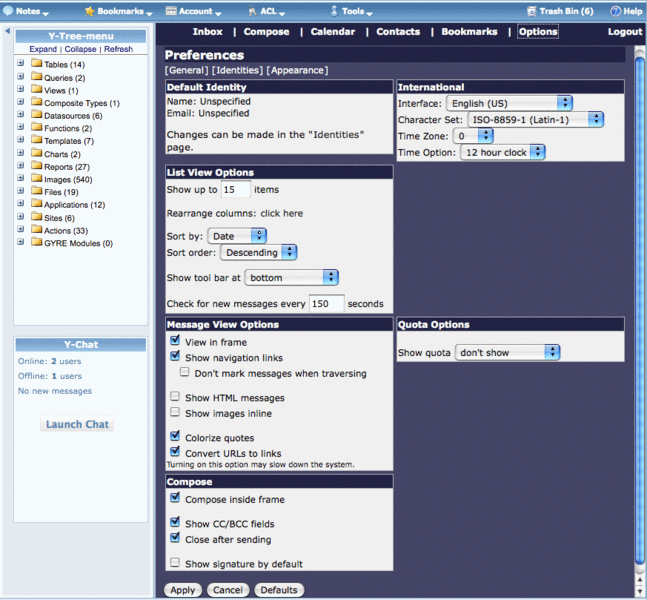Click the Tools icon in top bar

point(333,11)
